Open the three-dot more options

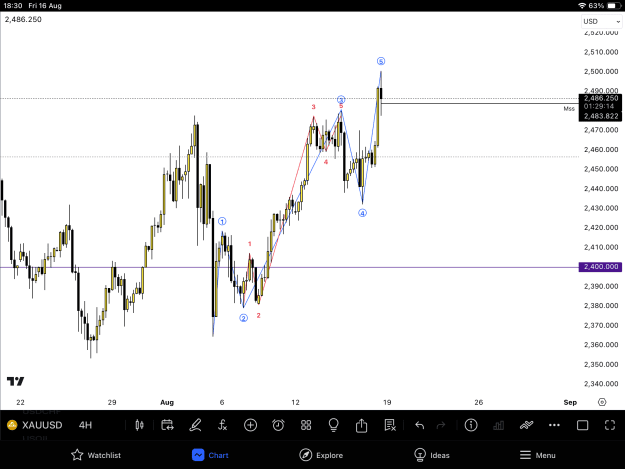click(x=554, y=425)
